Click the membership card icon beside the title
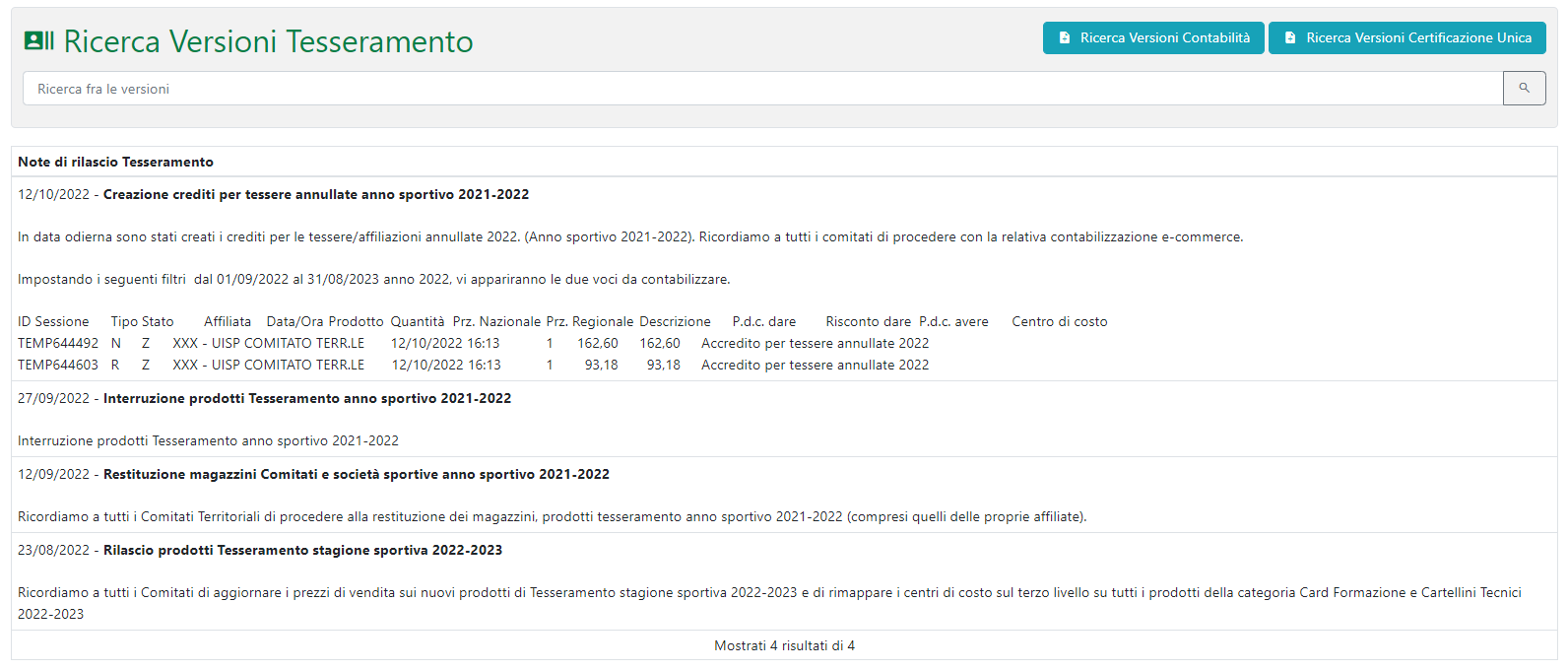Image resolution: width=1568 pixels, height=670 pixels. tap(39, 40)
